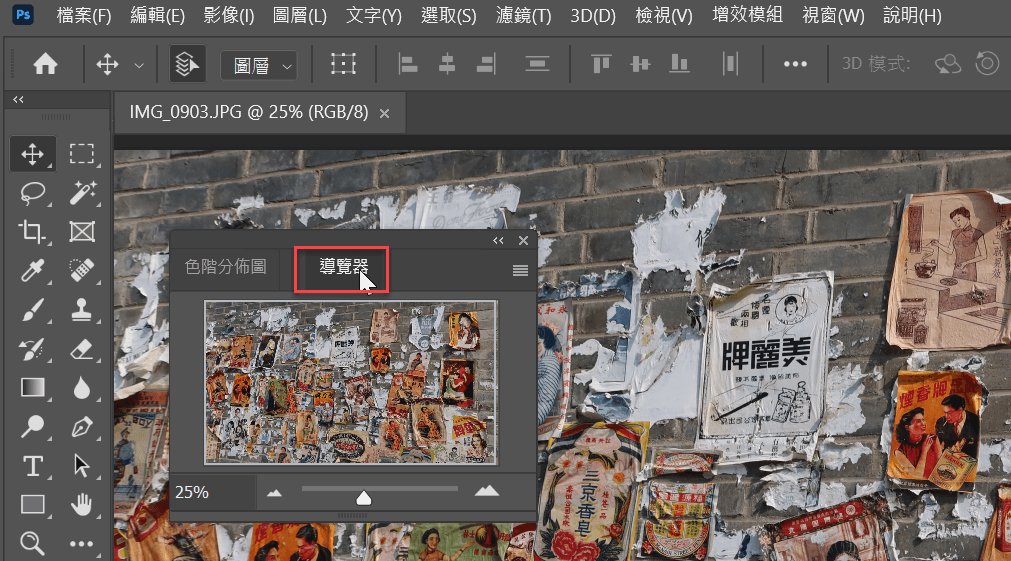Open the 檔案(F) menu
This screenshot has height=561, width=1011.
tap(84, 15)
